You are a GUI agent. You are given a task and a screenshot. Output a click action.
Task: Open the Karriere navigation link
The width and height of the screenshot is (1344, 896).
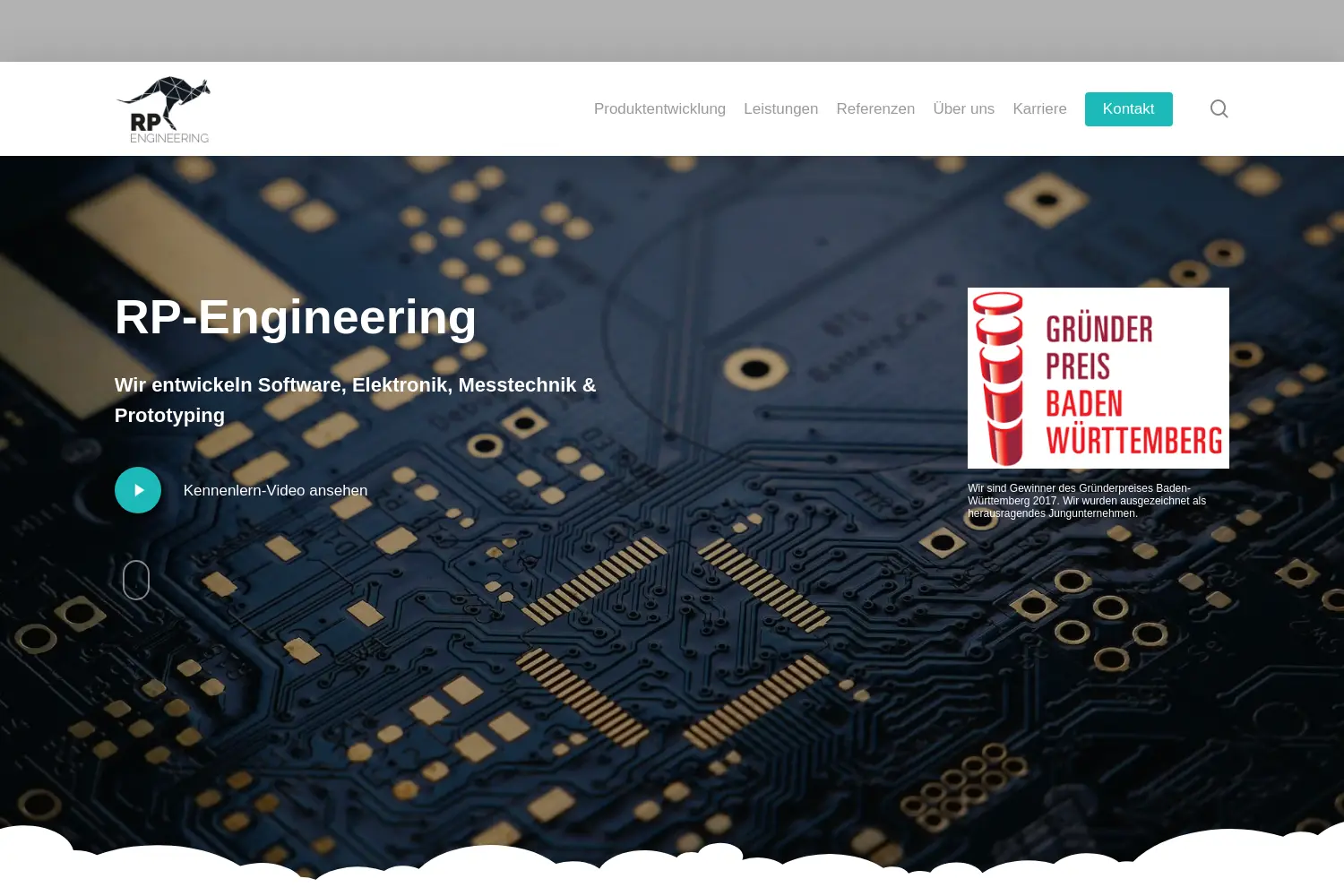tap(1039, 108)
